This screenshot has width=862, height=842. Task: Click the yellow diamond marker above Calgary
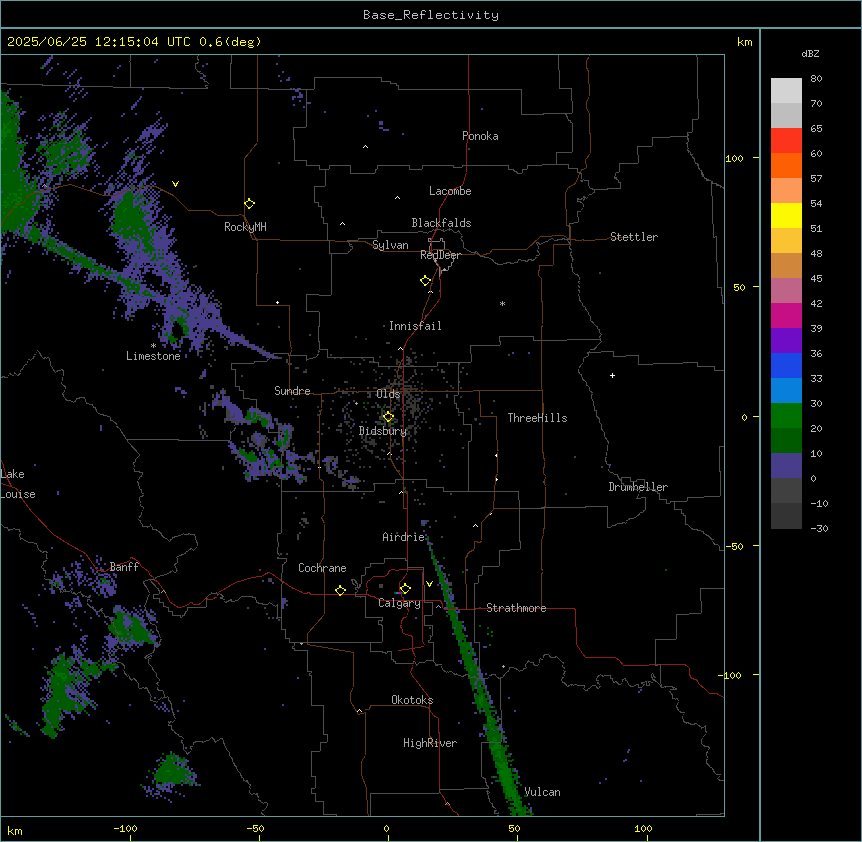[405, 589]
